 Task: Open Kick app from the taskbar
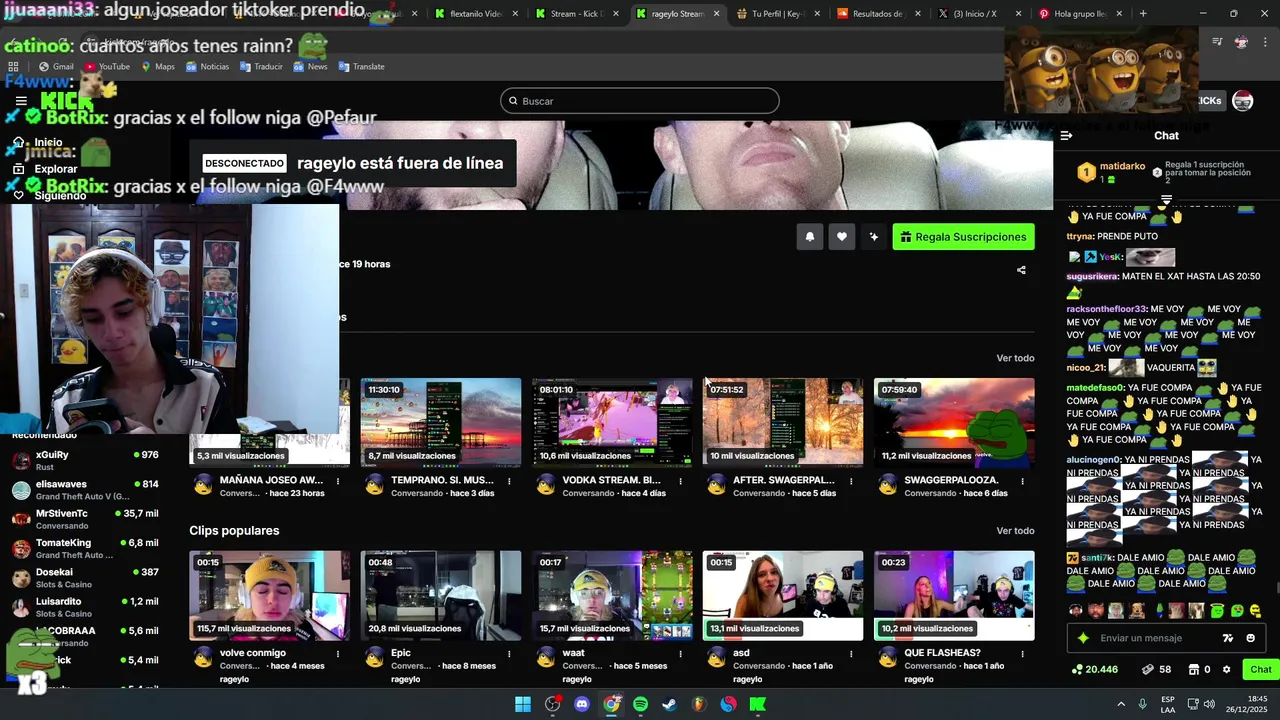[x=758, y=704]
